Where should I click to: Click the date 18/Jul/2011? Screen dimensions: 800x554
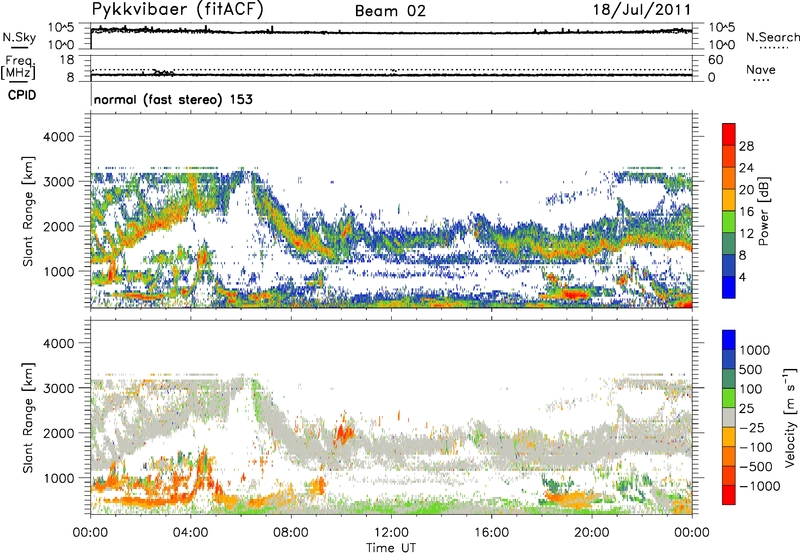pos(642,10)
